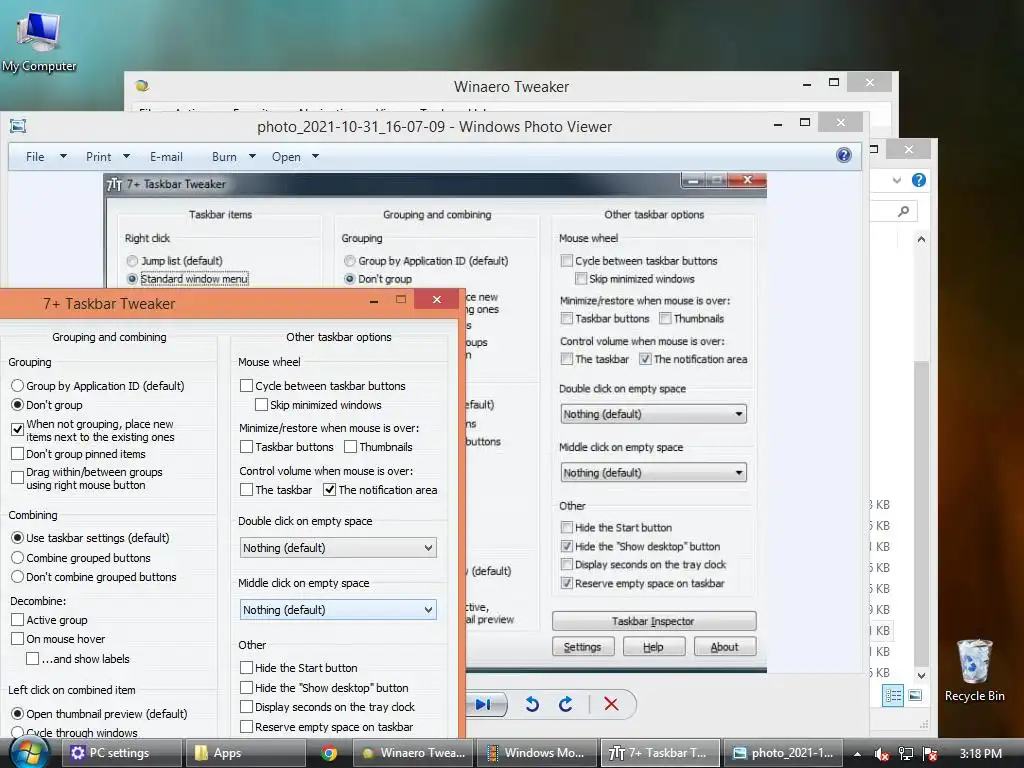Click the muted volume tray icon
Viewport: 1024px width, 768px height.
(x=881, y=754)
